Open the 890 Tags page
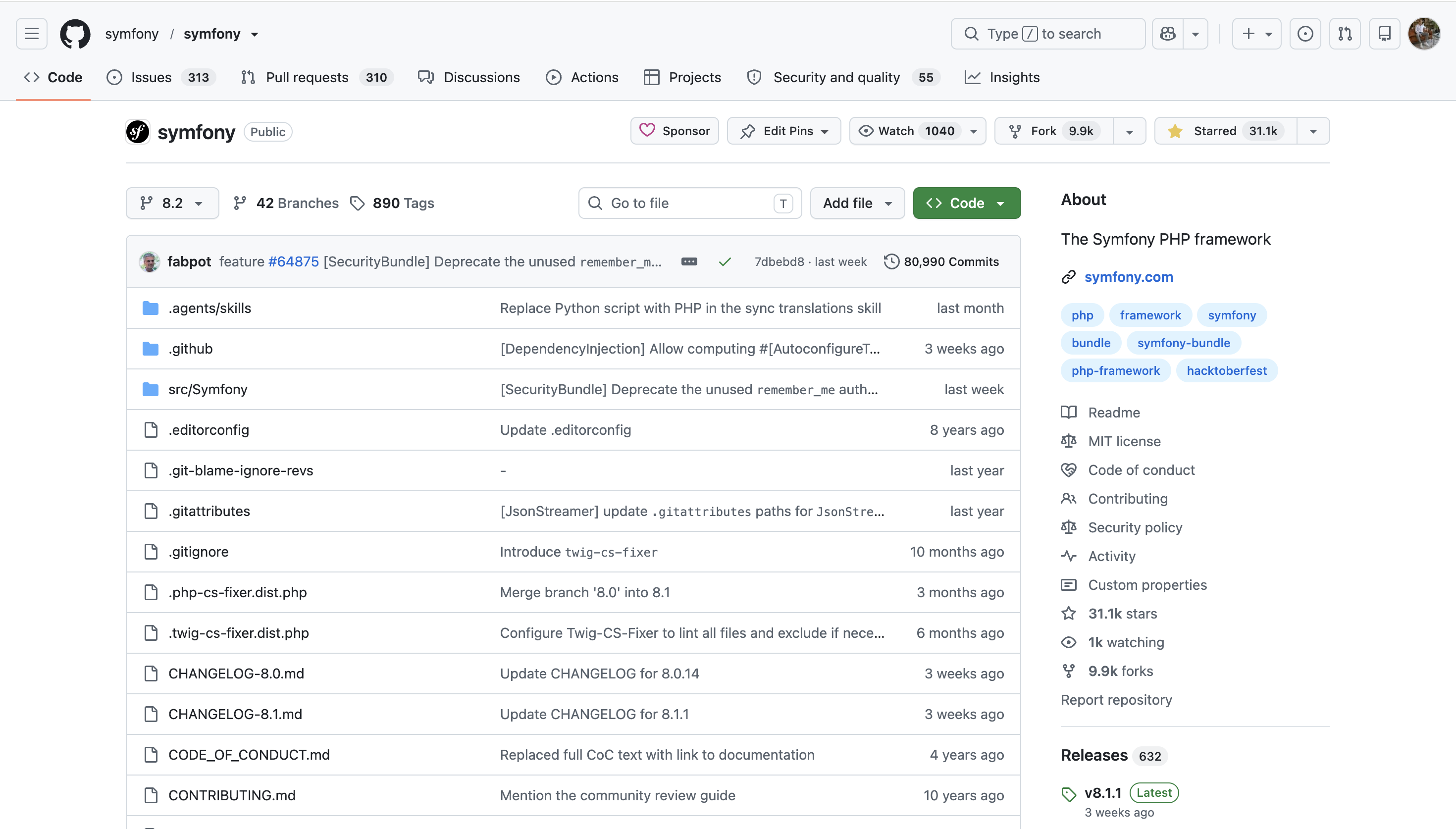The image size is (1456, 829). coord(392,203)
